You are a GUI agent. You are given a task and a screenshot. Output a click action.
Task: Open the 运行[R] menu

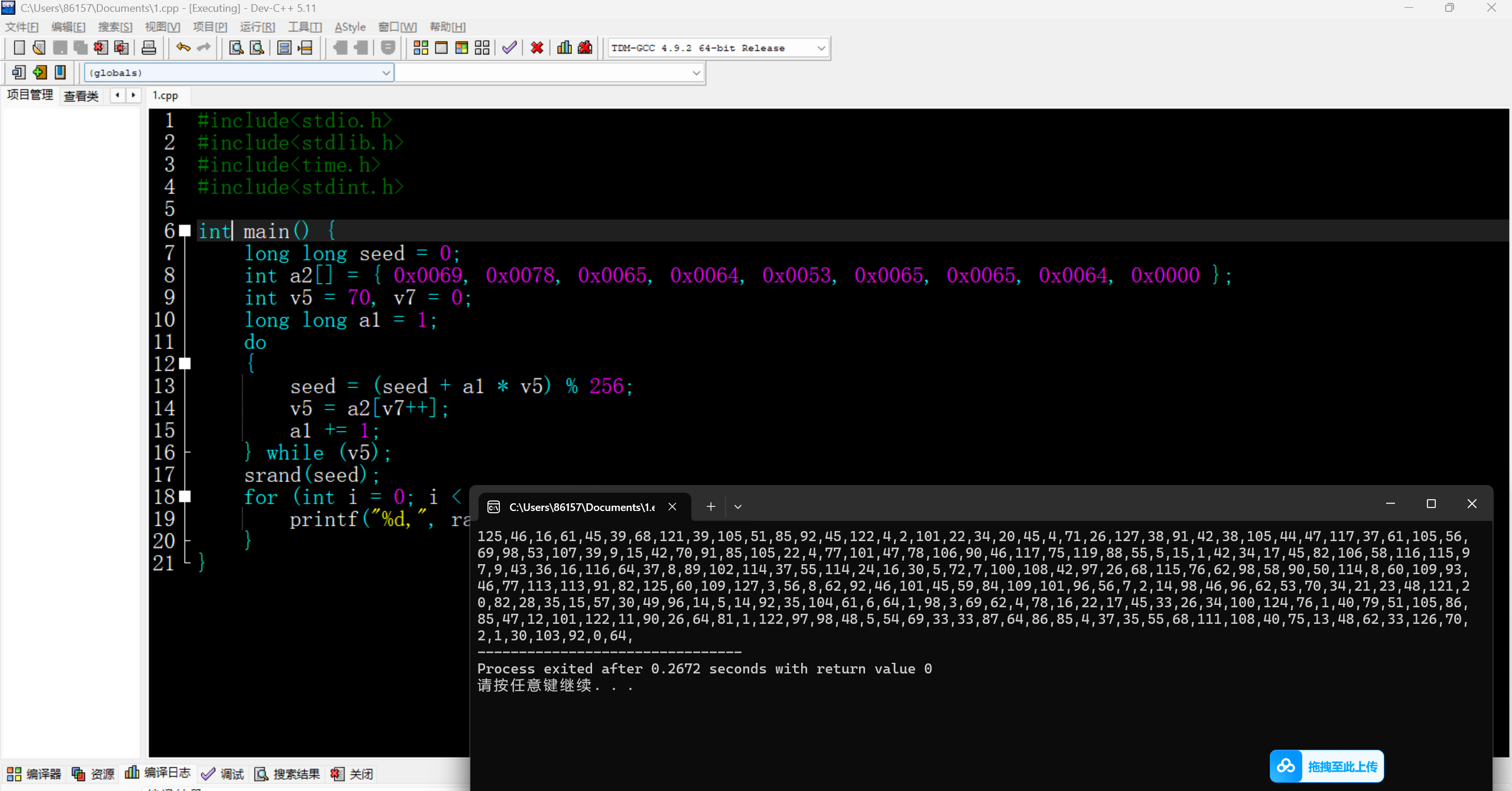coord(257,27)
